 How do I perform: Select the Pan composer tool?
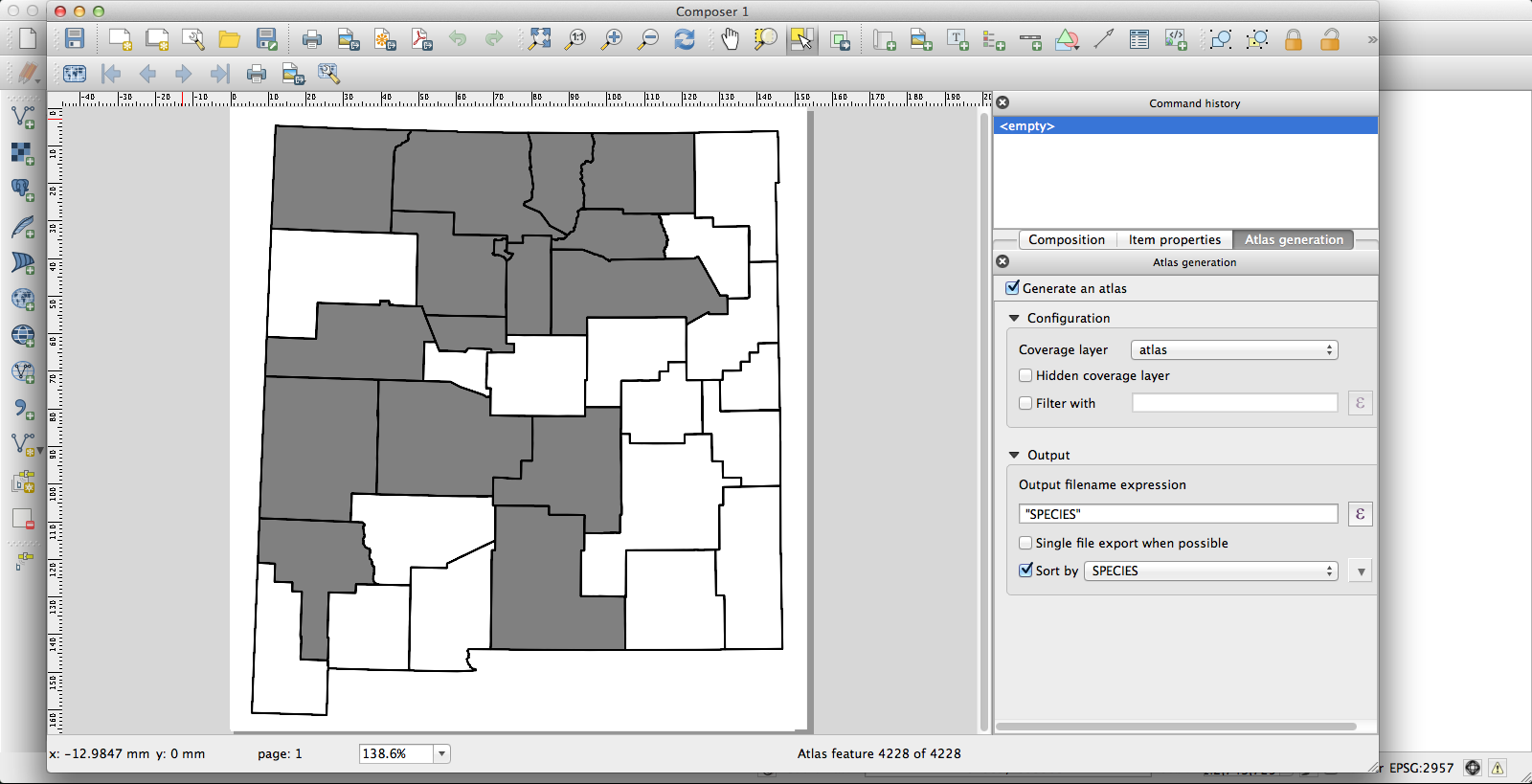(731, 39)
